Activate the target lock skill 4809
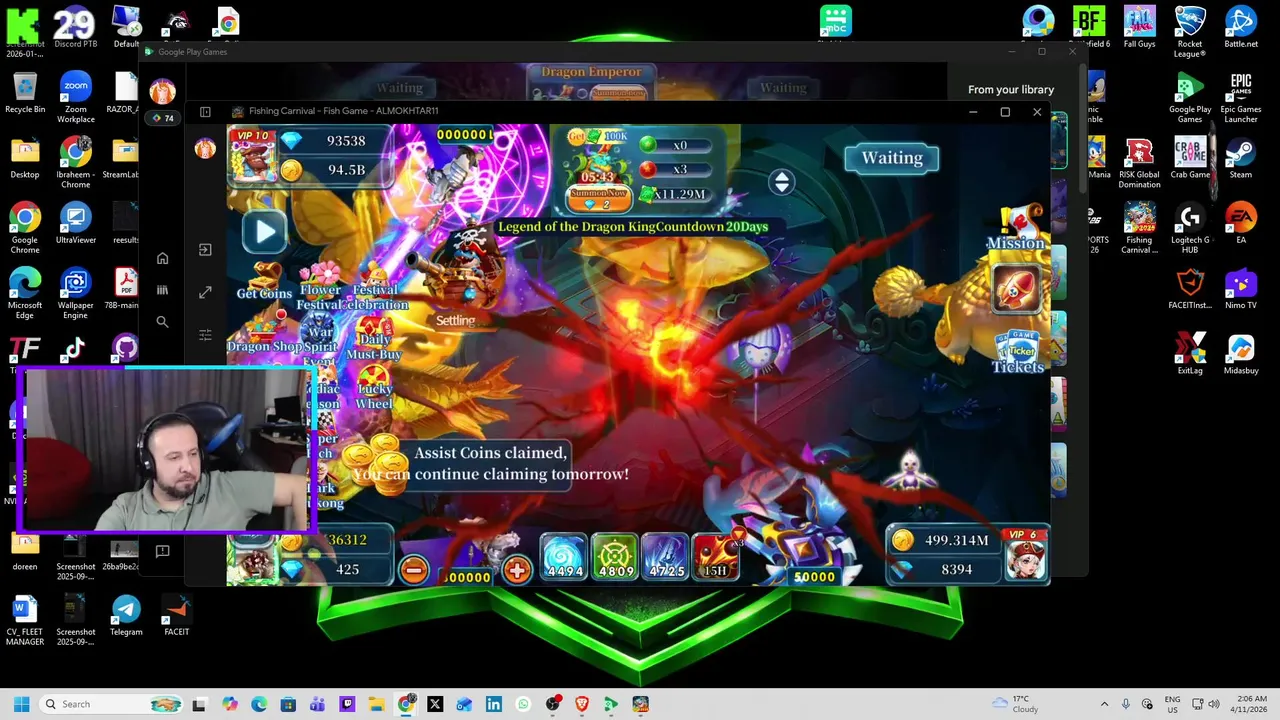The width and height of the screenshot is (1280, 720). tap(614, 557)
